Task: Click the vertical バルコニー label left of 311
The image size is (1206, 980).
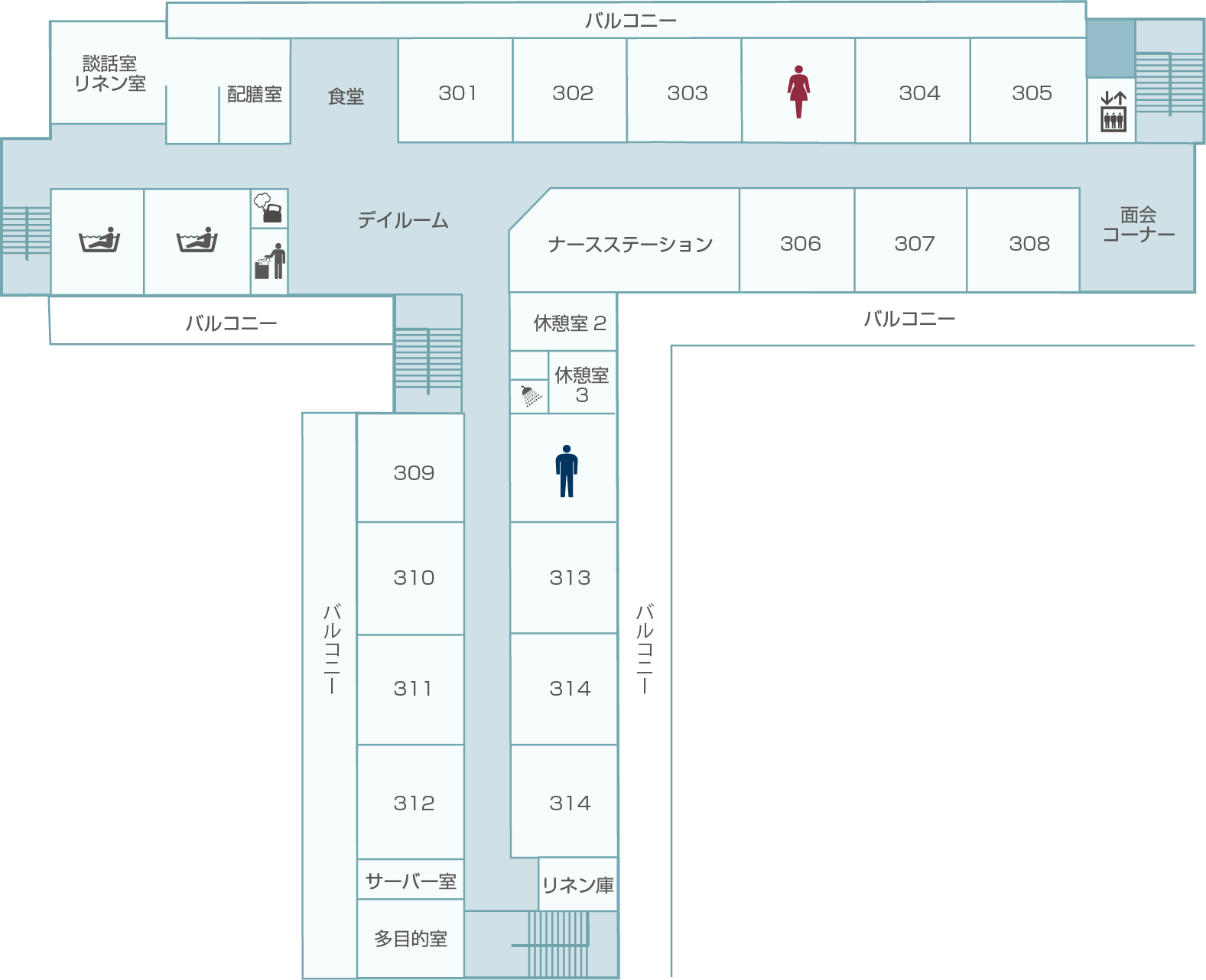Action: click(332, 649)
